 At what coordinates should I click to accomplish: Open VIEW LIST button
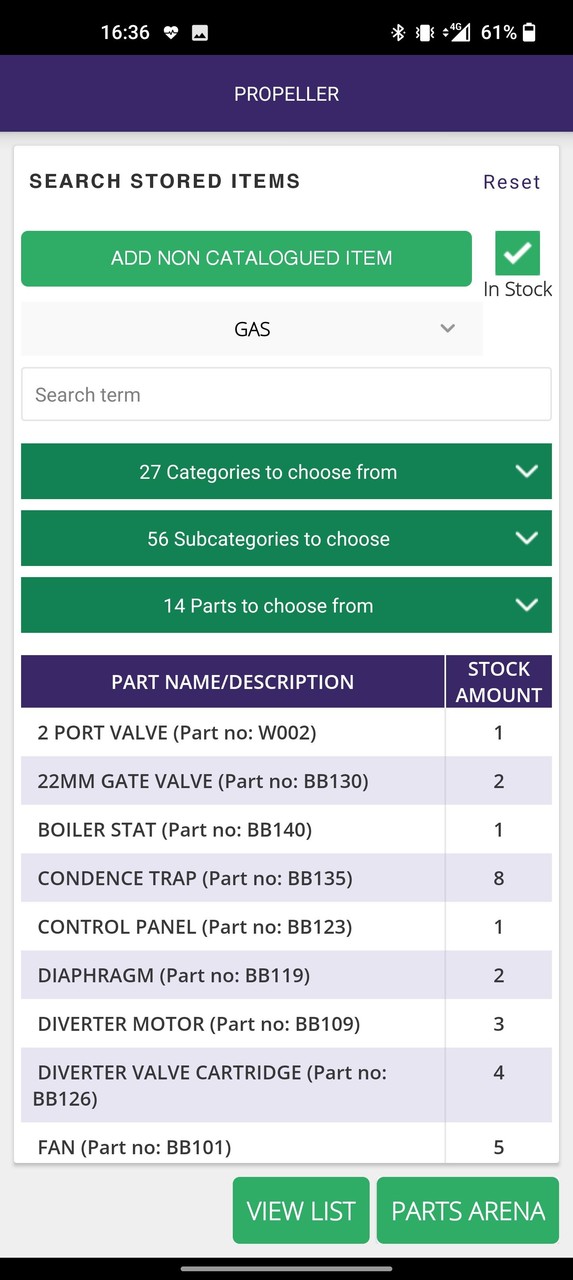(301, 1211)
